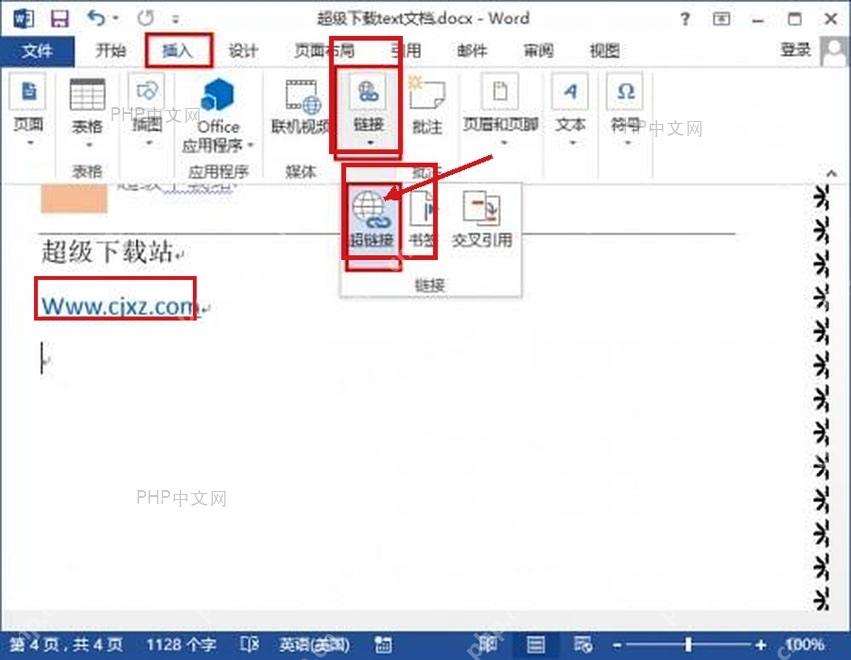Open zoom dialog via 100% label
The height and width of the screenshot is (660, 851).
(805, 645)
